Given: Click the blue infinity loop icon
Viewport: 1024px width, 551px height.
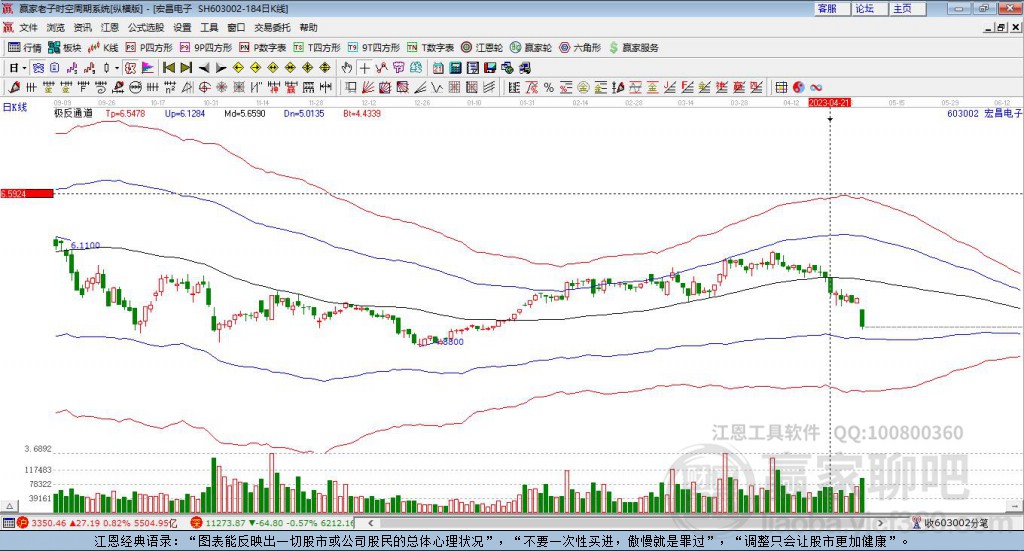Looking at the screenshot, I should 816,87.
